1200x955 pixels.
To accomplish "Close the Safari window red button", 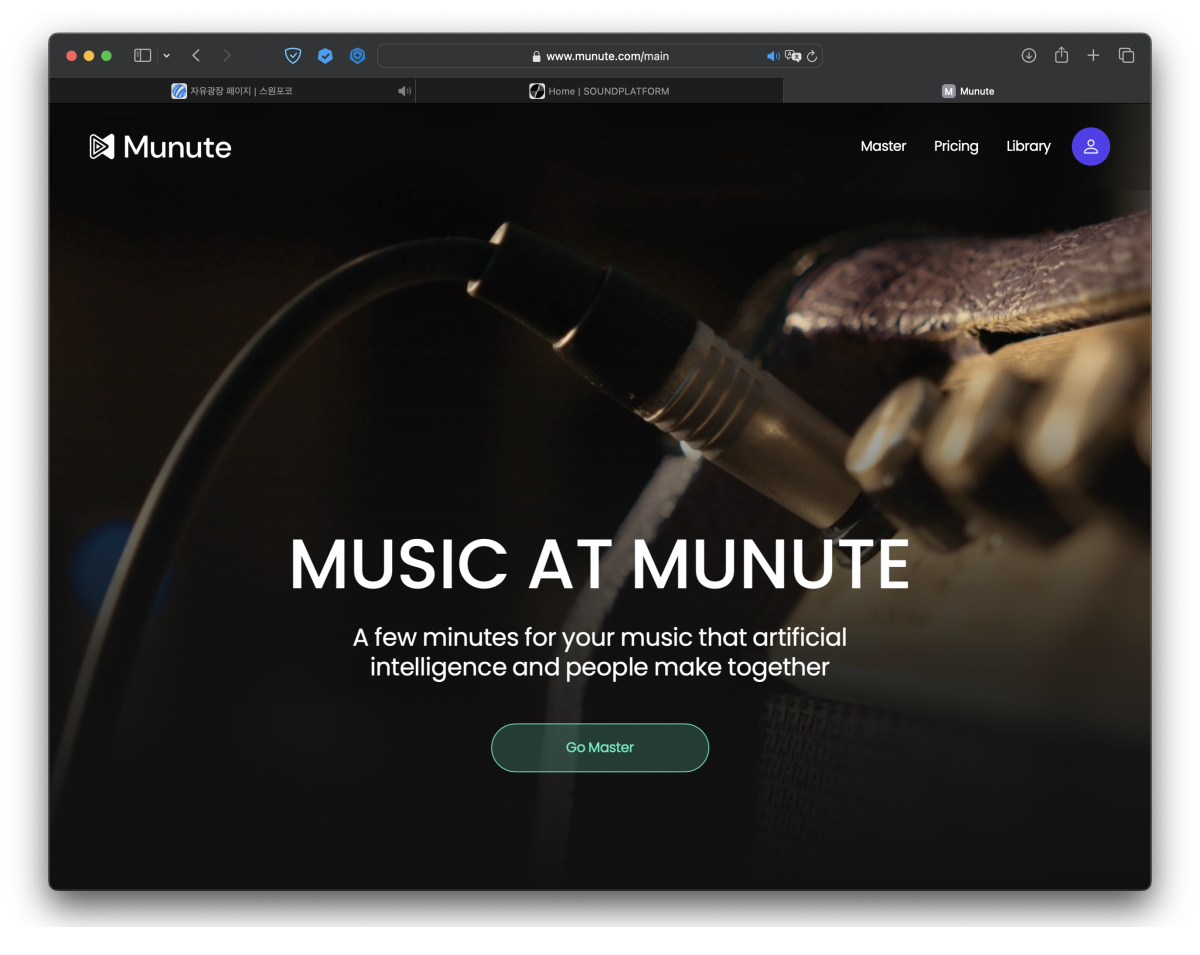I will click(x=71, y=56).
